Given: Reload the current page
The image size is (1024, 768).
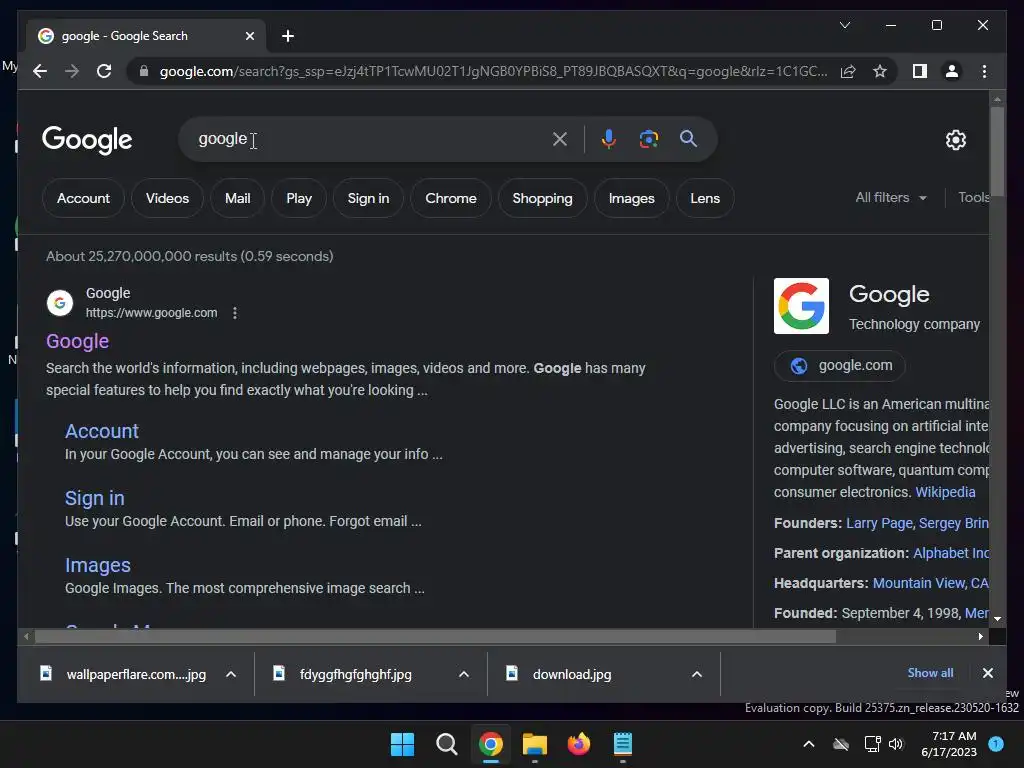Looking at the screenshot, I should coord(104,71).
